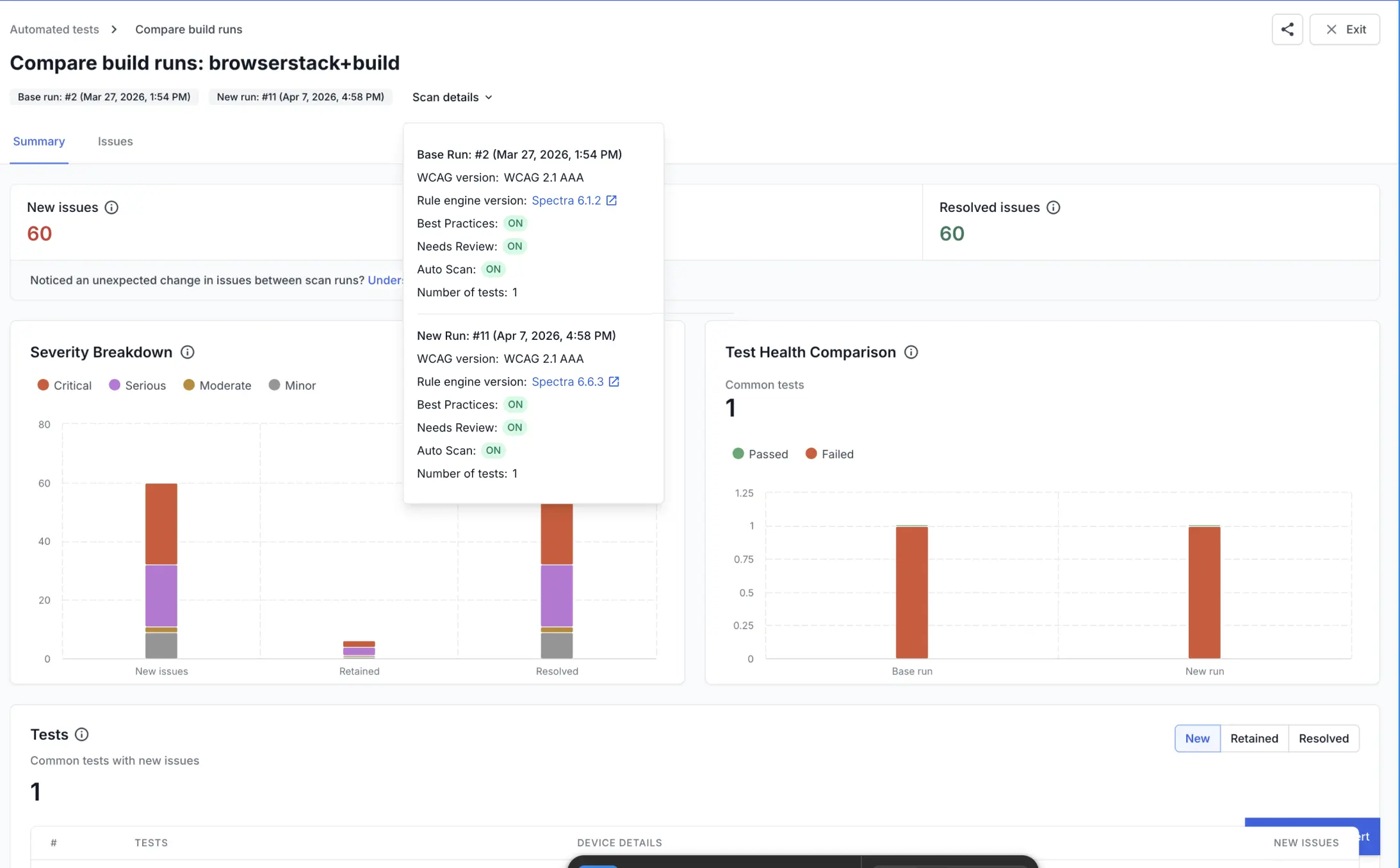The height and width of the screenshot is (868, 1400).
Task: Click the Severity Breakdown info icon
Action: point(187,352)
